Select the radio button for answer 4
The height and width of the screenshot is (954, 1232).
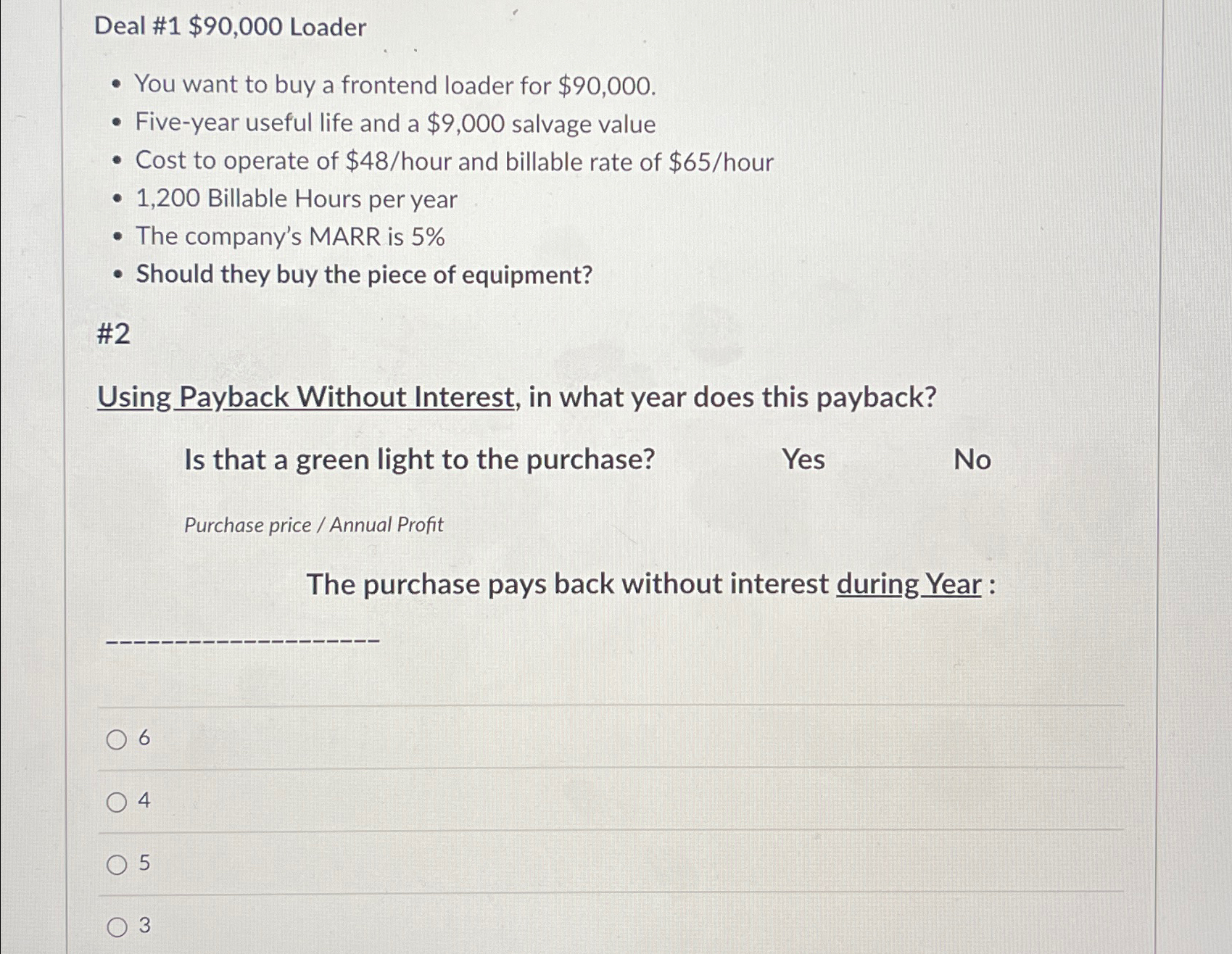(116, 802)
